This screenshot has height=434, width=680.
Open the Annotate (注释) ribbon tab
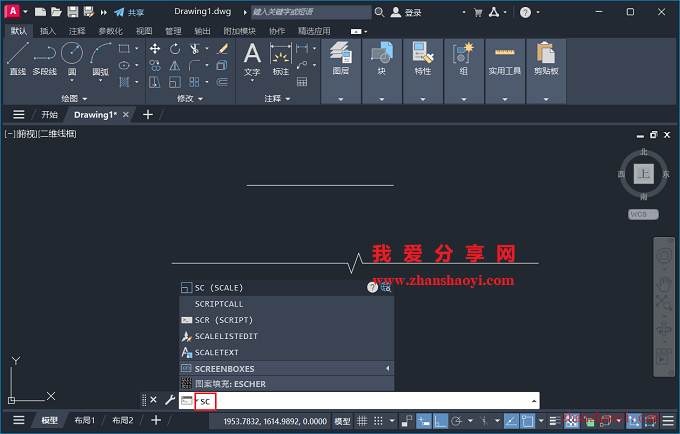(77, 31)
